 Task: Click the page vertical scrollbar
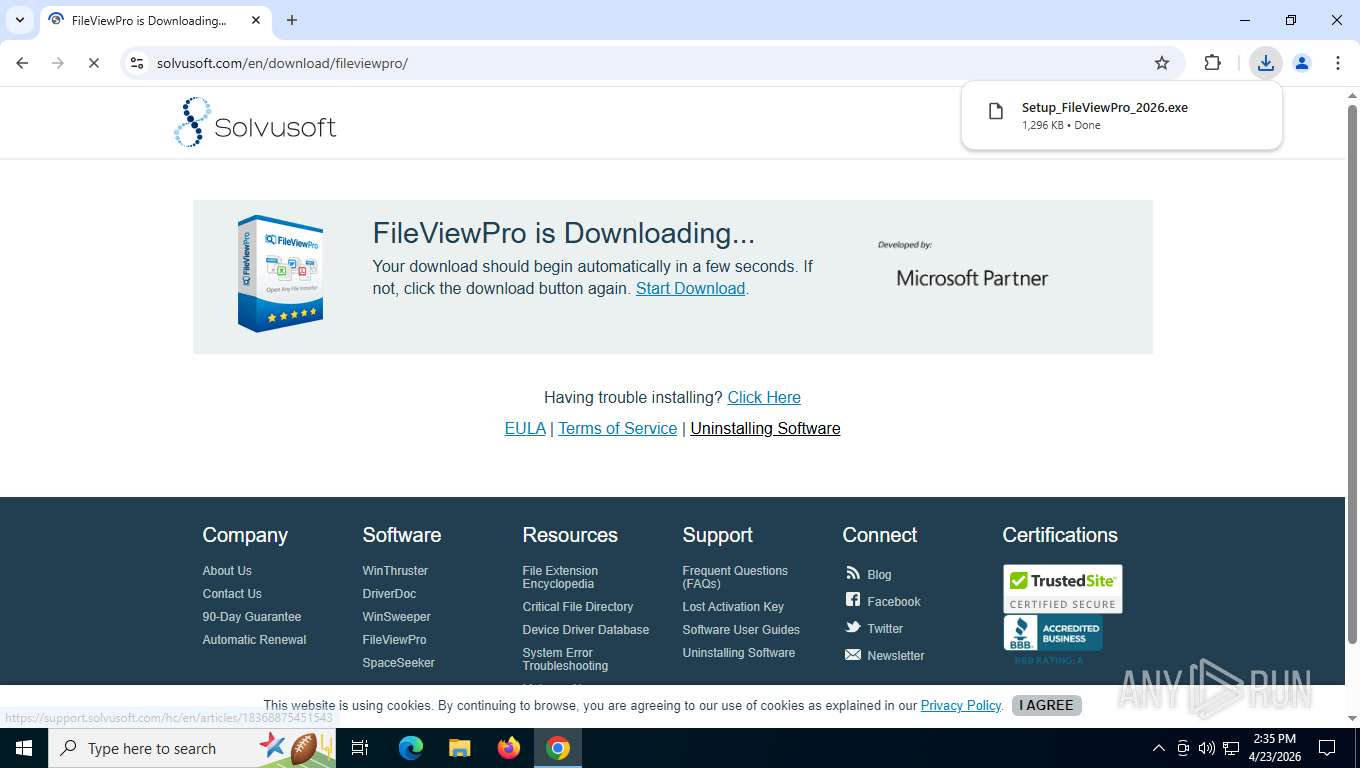[x=1352, y=375]
